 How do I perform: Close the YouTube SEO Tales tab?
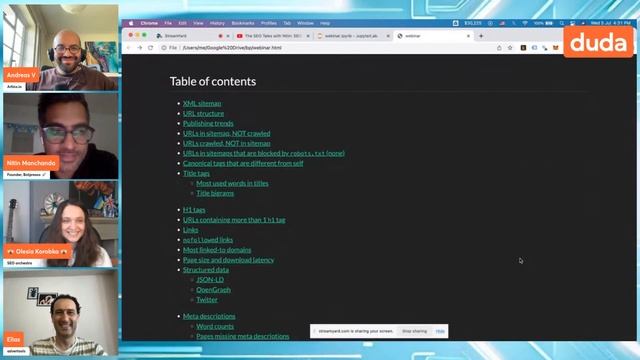point(308,36)
